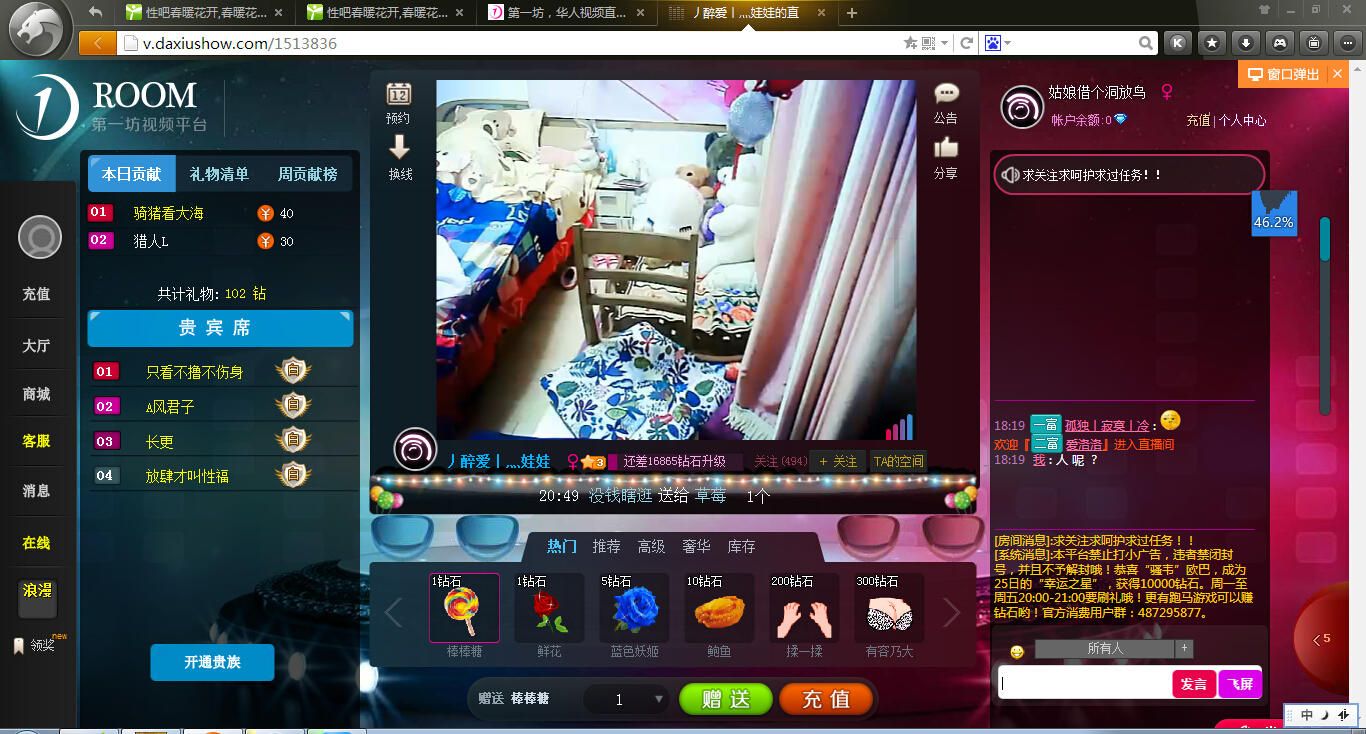Screen dimensions: 1366x734
Task: Switch to the 礼物清单 tab
Action: coord(220,174)
